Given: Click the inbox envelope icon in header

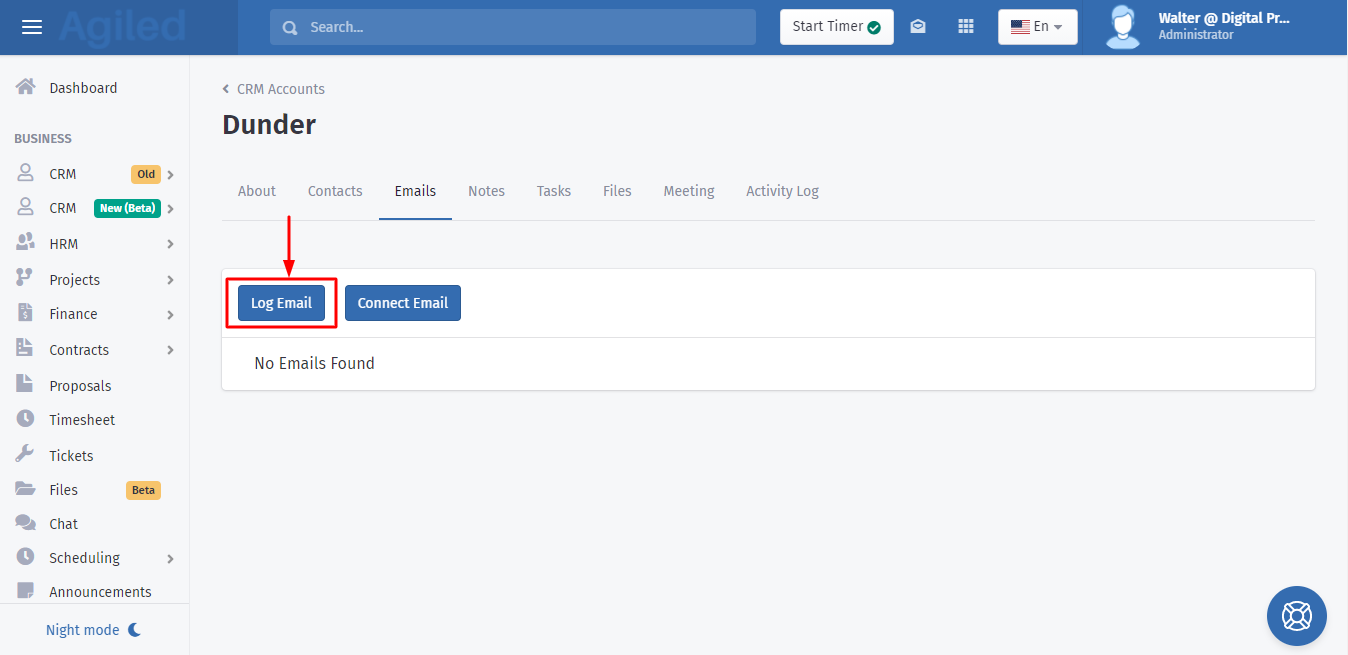Looking at the screenshot, I should point(917,27).
